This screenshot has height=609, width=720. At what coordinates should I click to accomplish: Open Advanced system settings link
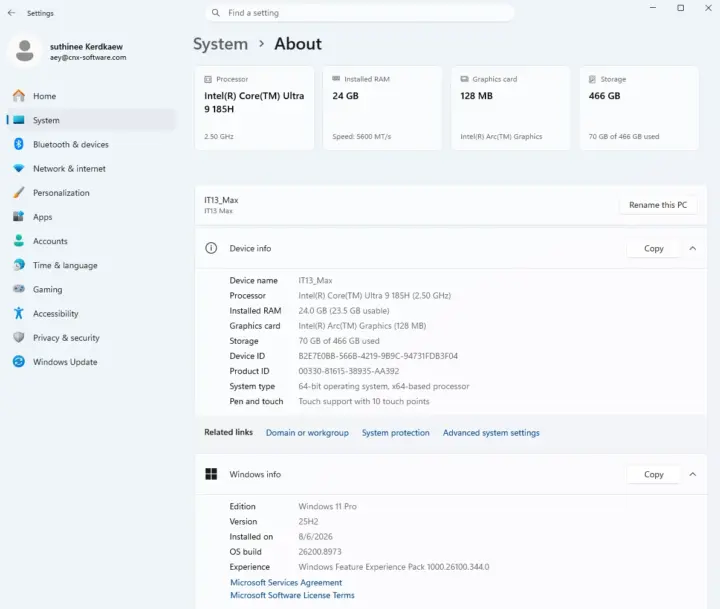click(x=491, y=433)
